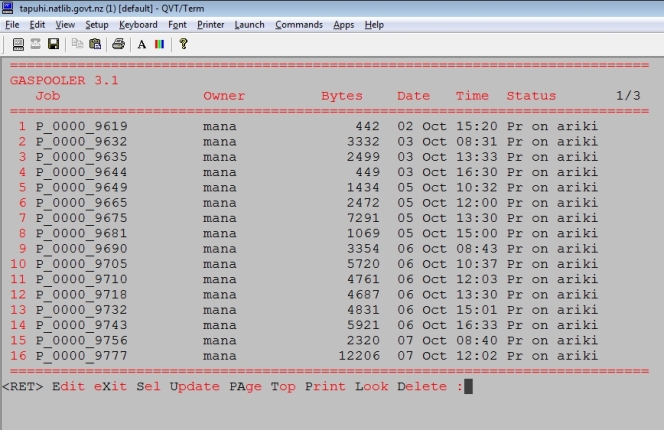Click job P_0000_9635 in the list
Image resolution: width=664 pixels, height=430 pixels.
pyautogui.click(x=81, y=157)
